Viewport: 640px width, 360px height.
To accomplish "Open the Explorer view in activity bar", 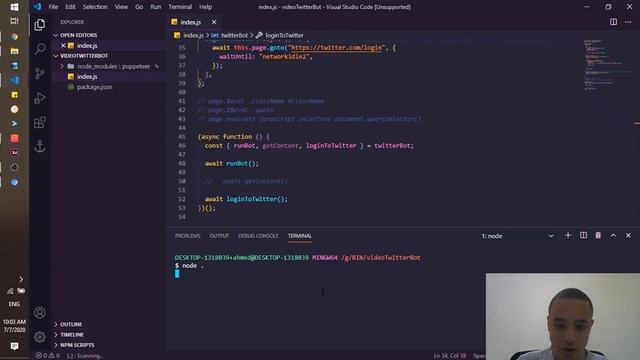I will point(40,25).
